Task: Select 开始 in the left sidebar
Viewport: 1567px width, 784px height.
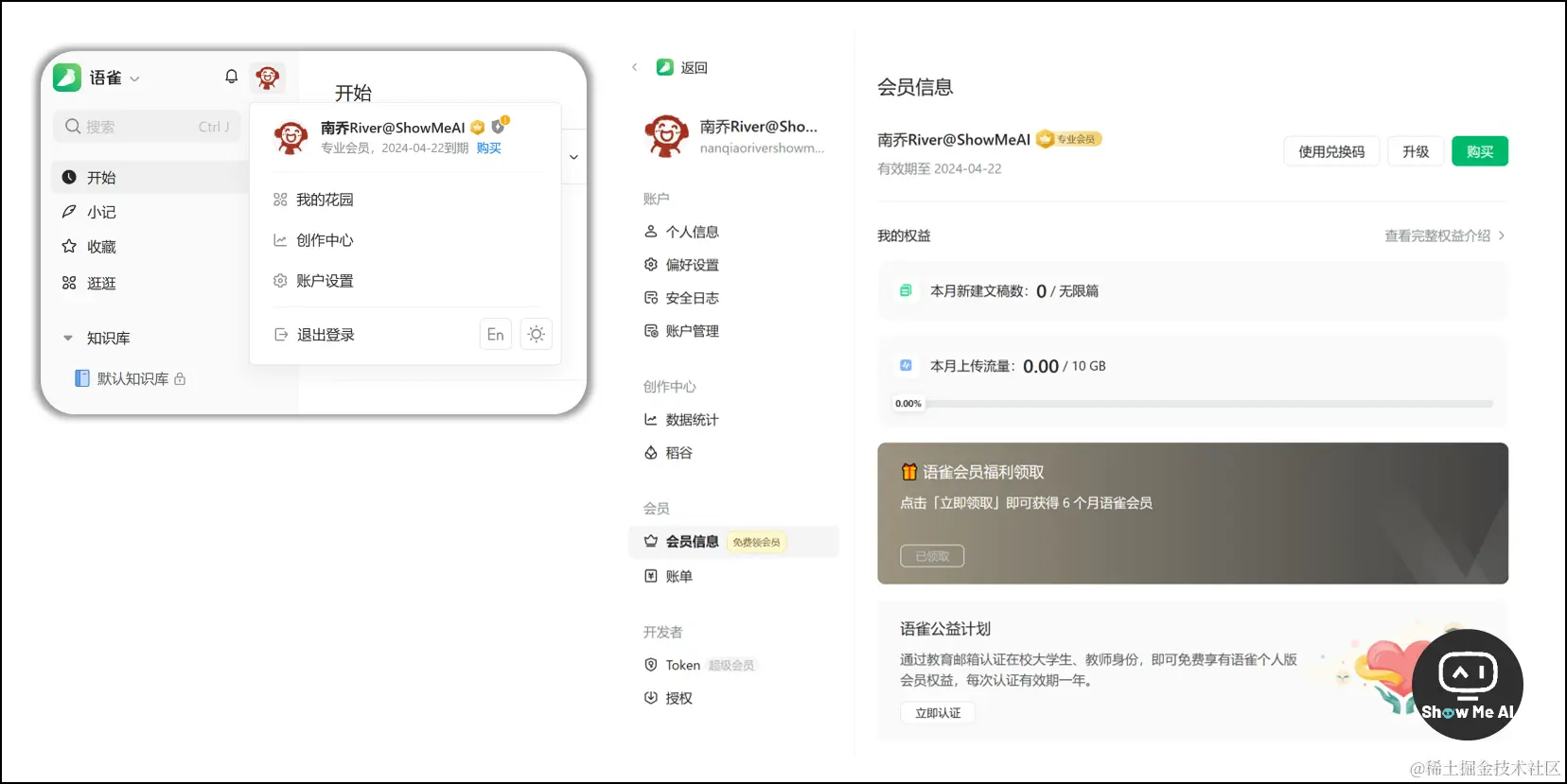Action: click(150, 178)
